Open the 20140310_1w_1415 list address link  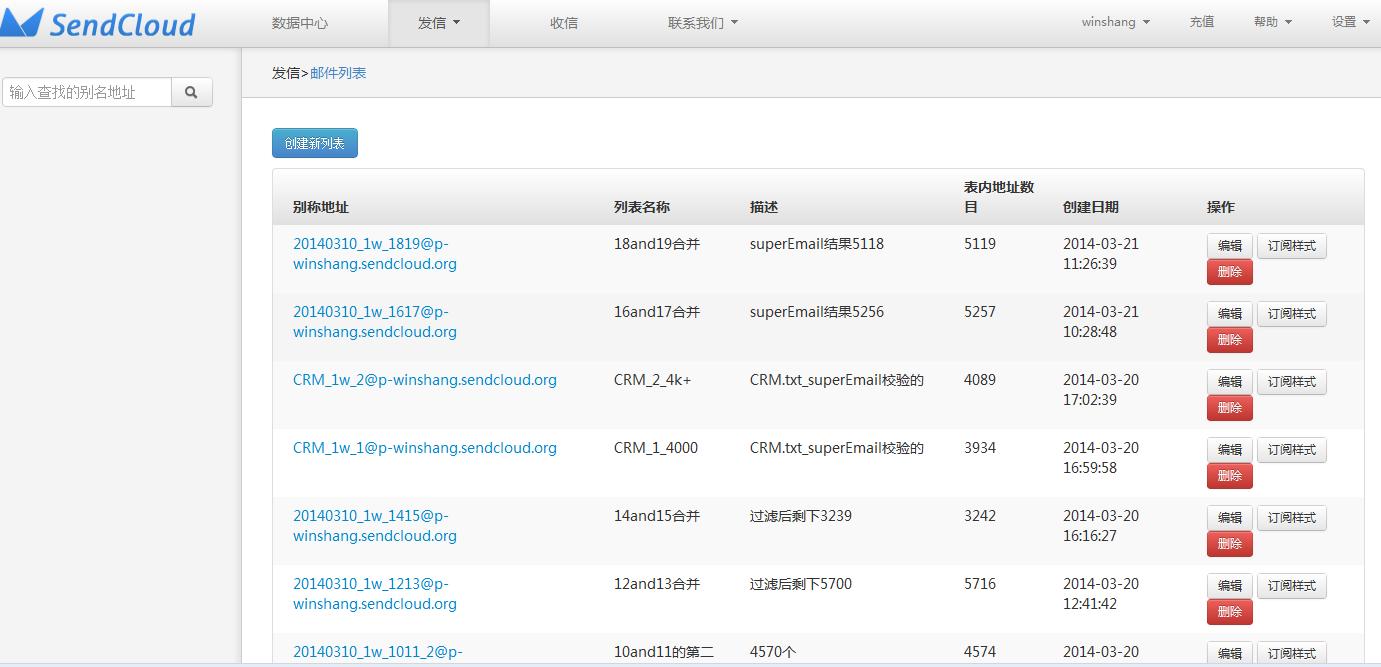point(375,526)
